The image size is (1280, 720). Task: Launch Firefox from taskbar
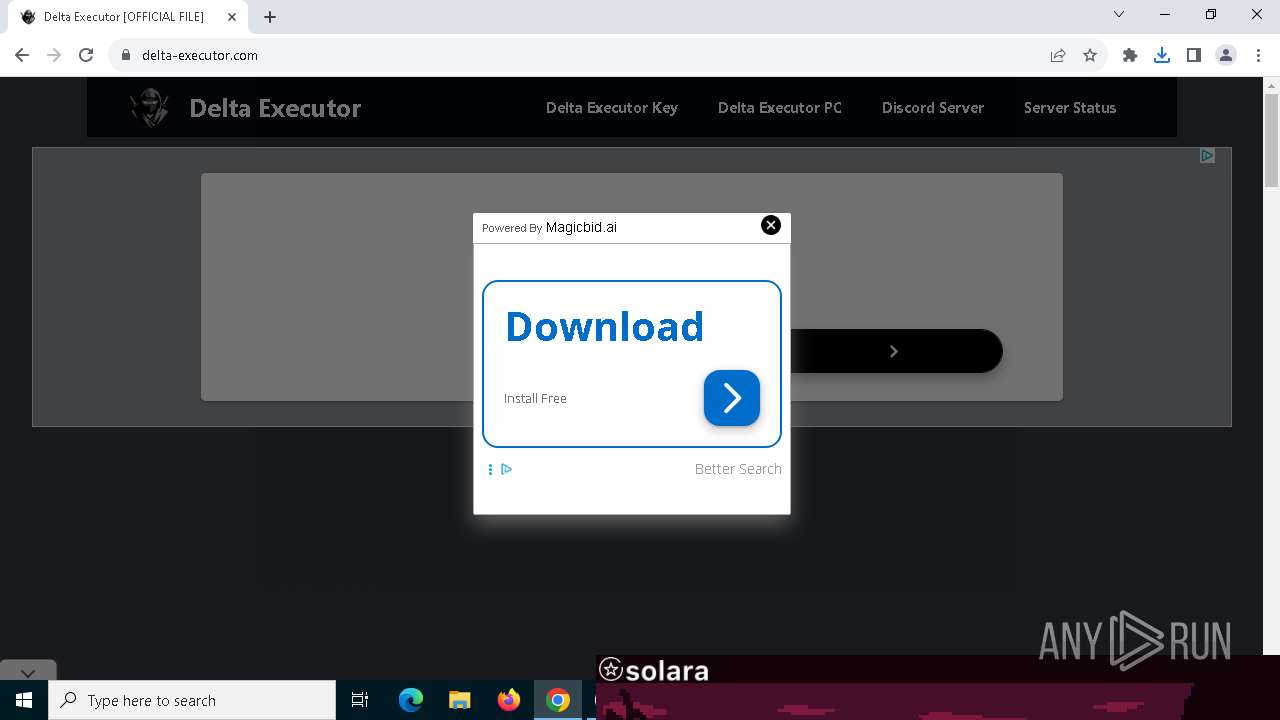coord(509,700)
